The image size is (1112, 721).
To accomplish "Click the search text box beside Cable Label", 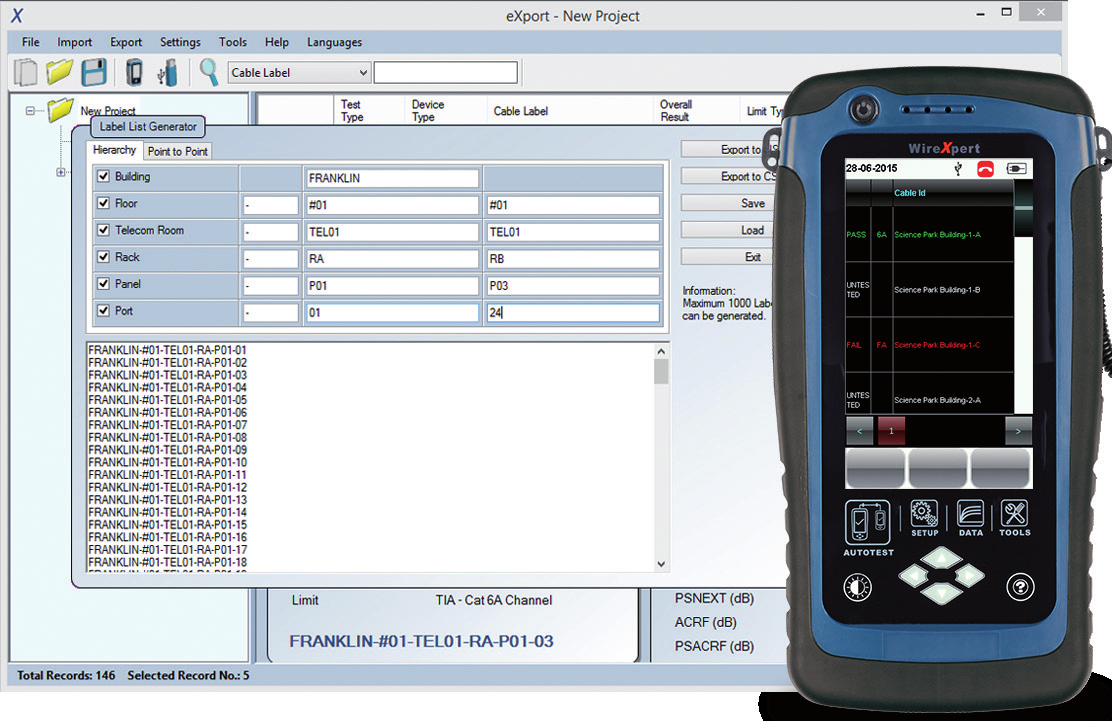I will tap(445, 72).
